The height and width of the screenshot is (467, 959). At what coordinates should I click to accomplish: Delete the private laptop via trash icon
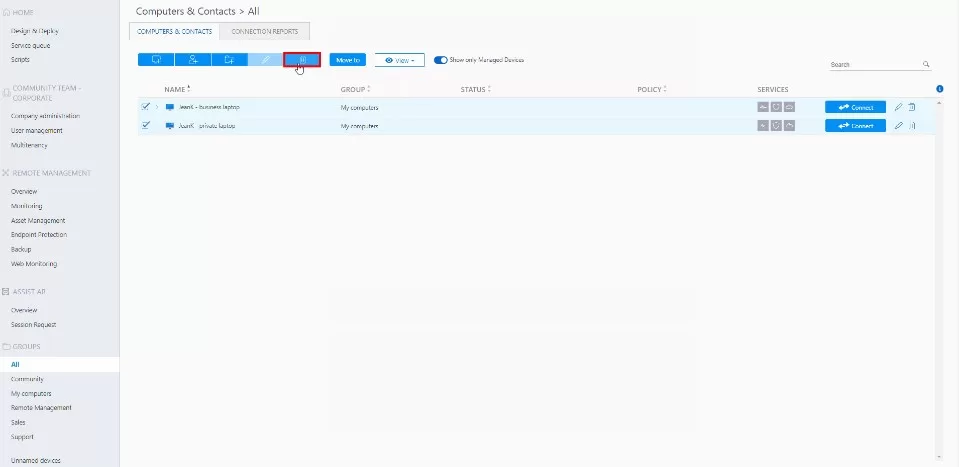(912, 125)
